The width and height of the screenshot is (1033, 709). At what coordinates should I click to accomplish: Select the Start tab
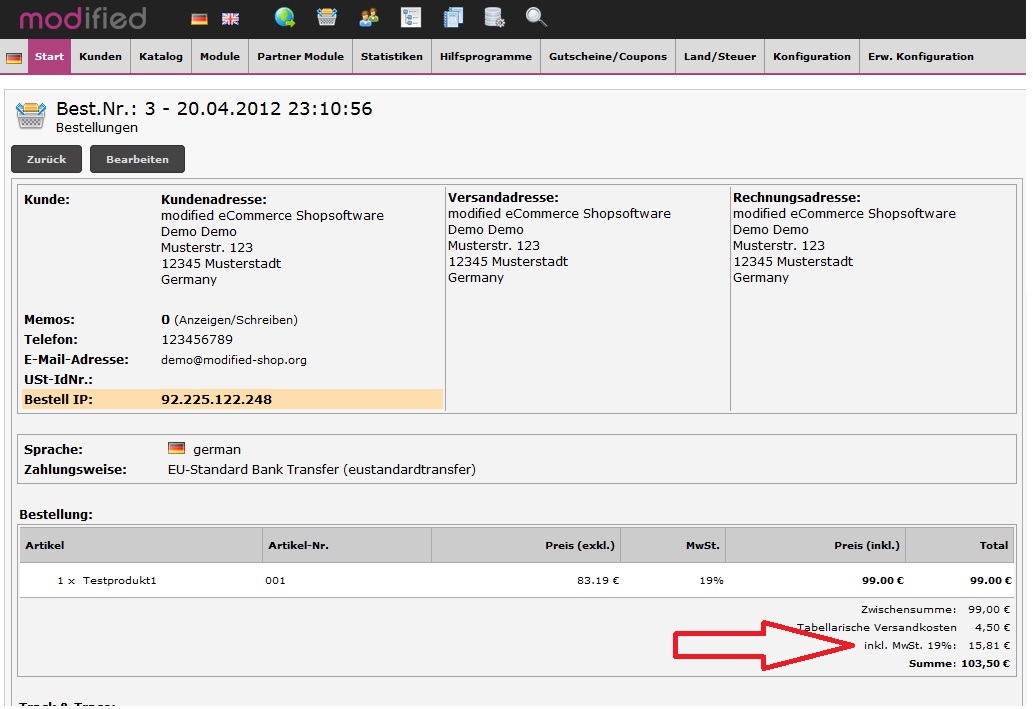click(49, 57)
